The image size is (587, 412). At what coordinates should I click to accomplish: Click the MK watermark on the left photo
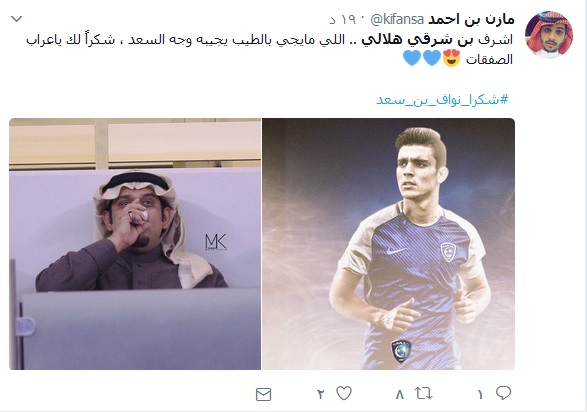216,242
